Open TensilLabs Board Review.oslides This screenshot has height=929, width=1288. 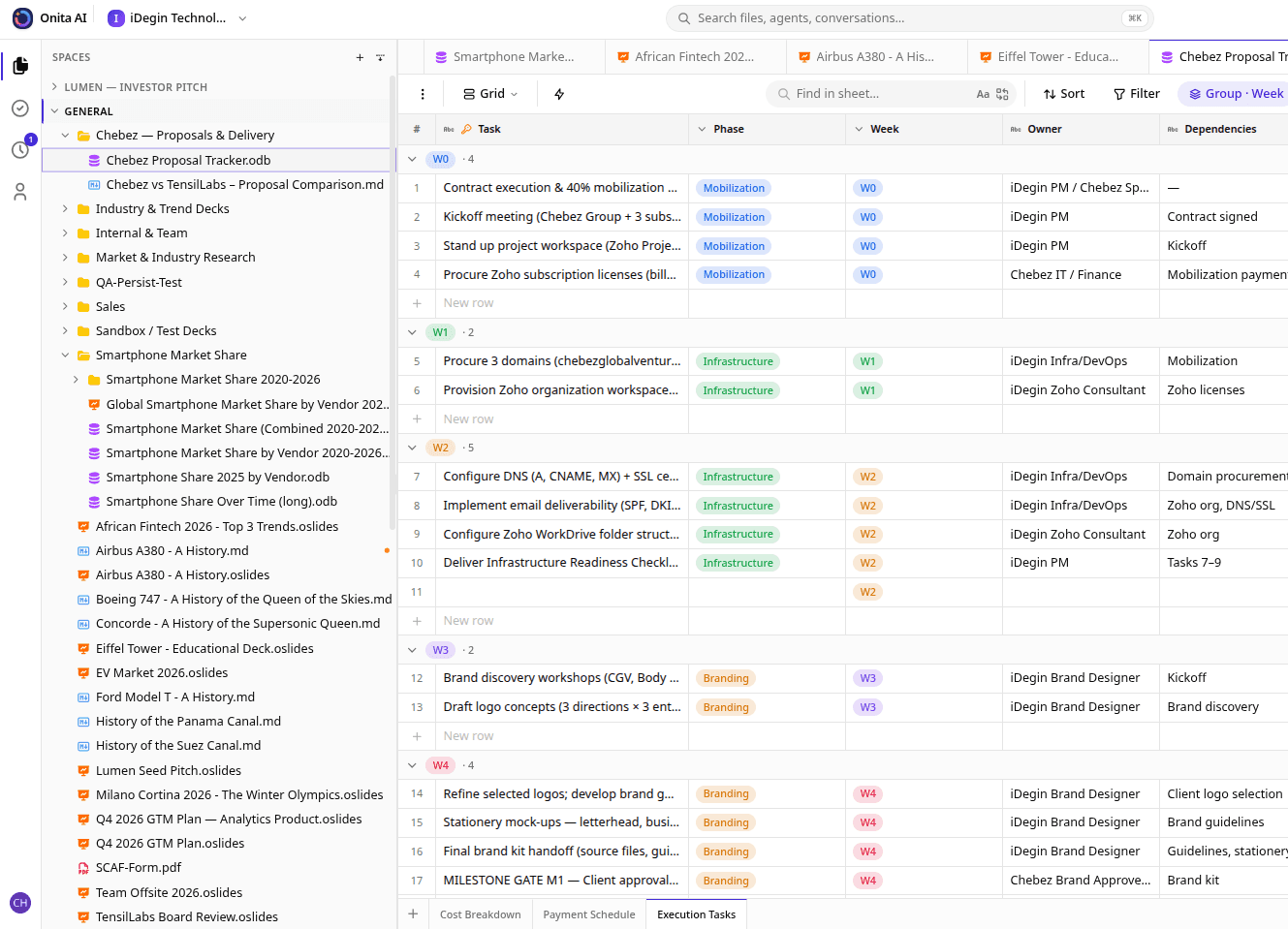click(x=218, y=916)
